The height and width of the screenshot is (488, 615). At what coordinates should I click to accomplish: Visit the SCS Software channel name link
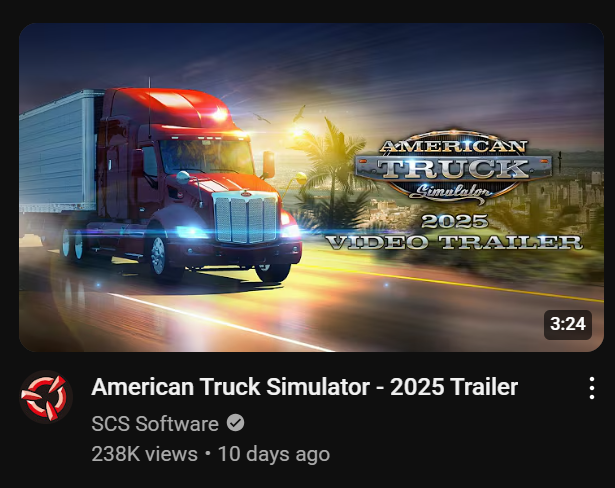(155, 424)
